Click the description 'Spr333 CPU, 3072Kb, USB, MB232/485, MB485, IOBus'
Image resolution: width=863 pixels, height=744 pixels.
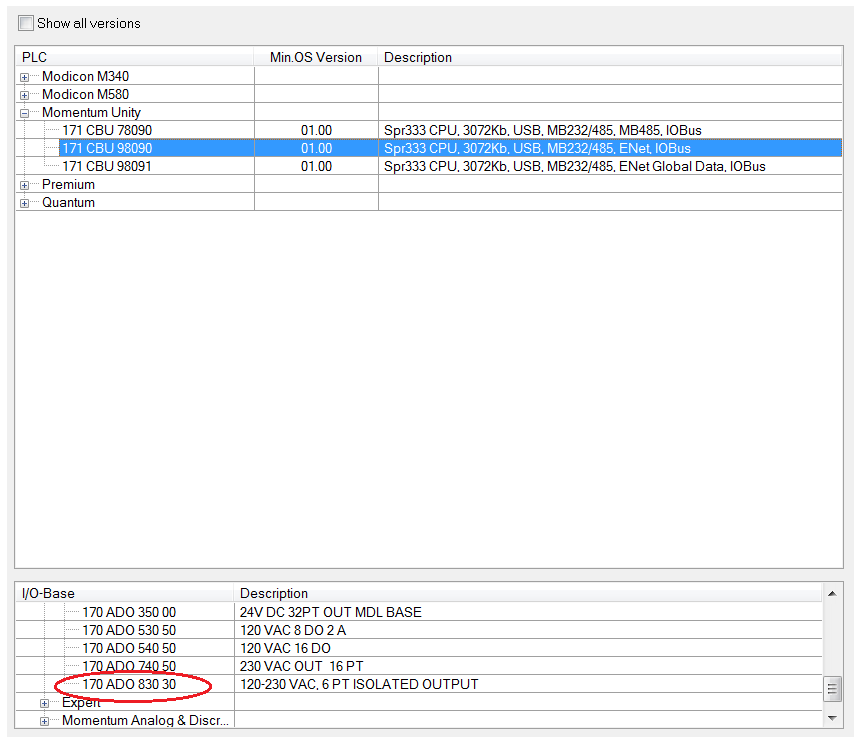coord(543,130)
